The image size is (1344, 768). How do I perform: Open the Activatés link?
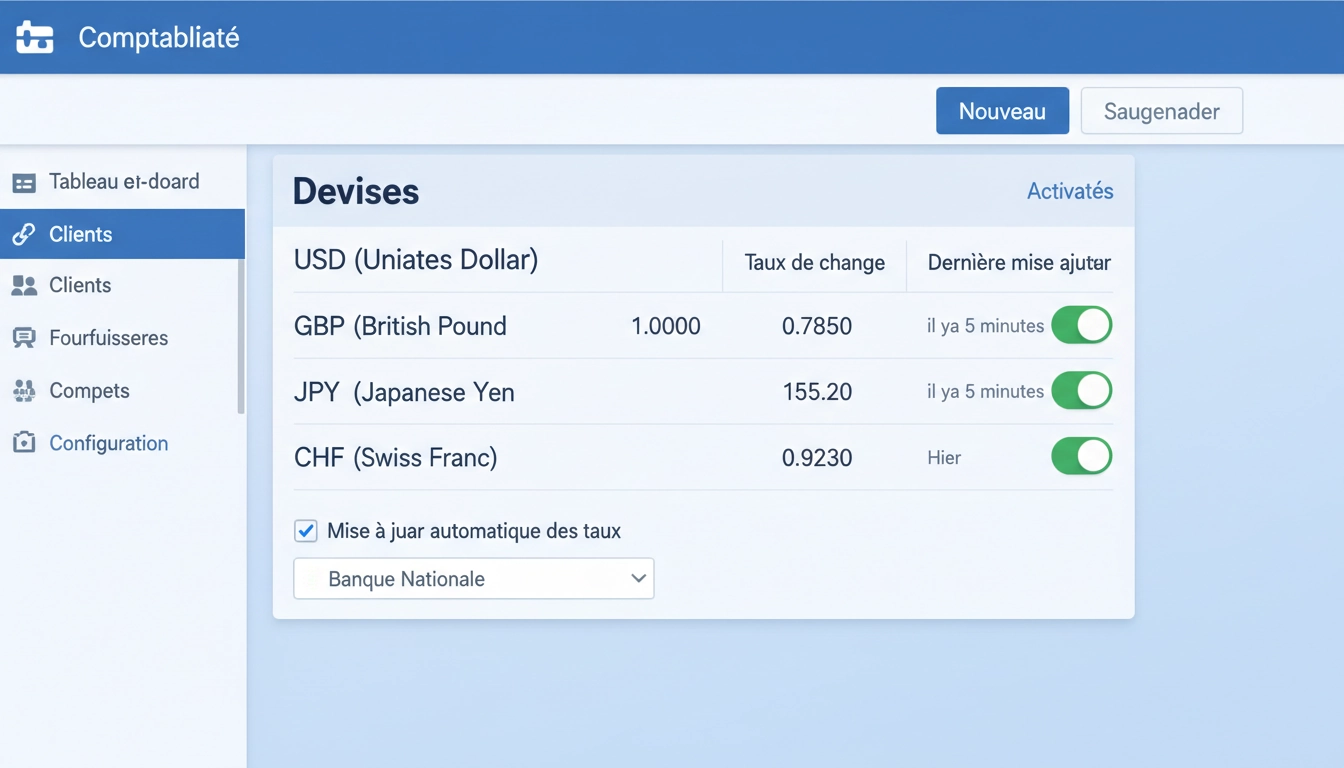point(1070,191)
